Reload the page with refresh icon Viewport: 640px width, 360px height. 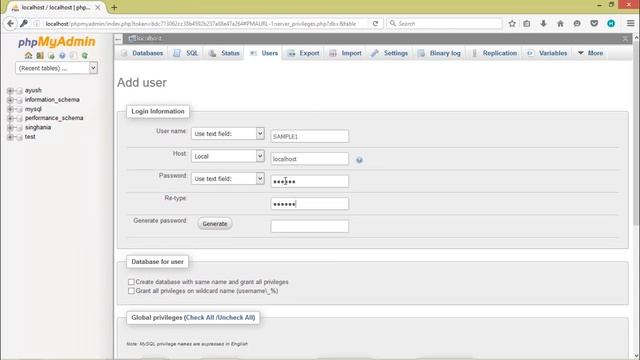[x=375, y=24]
